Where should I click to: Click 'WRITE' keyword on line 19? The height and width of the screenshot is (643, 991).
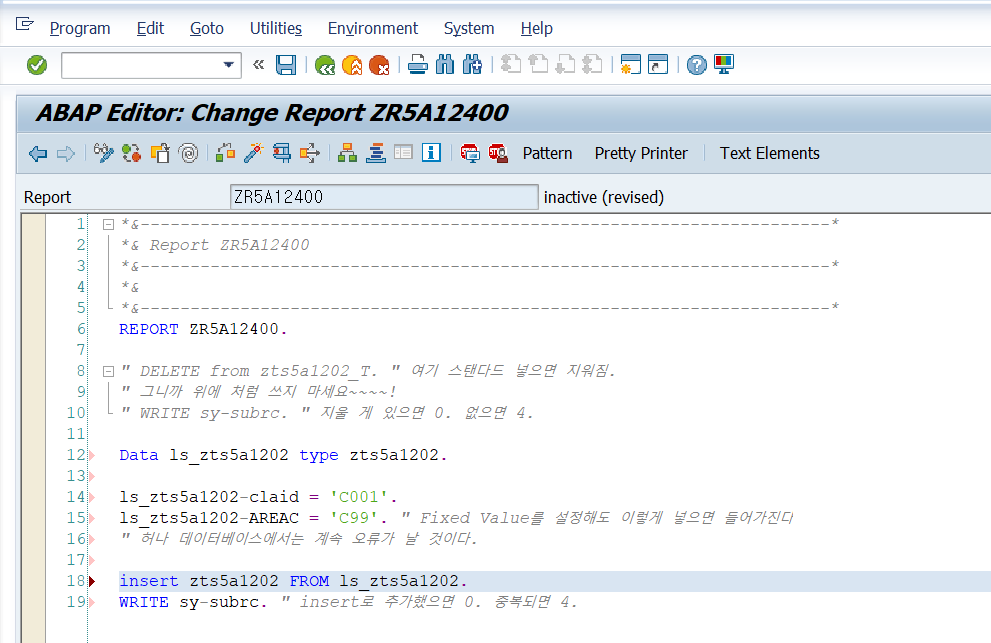143,601
